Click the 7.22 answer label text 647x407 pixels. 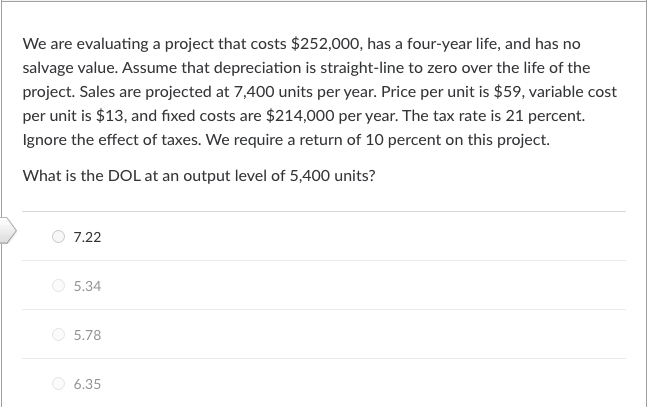point(87,237)
